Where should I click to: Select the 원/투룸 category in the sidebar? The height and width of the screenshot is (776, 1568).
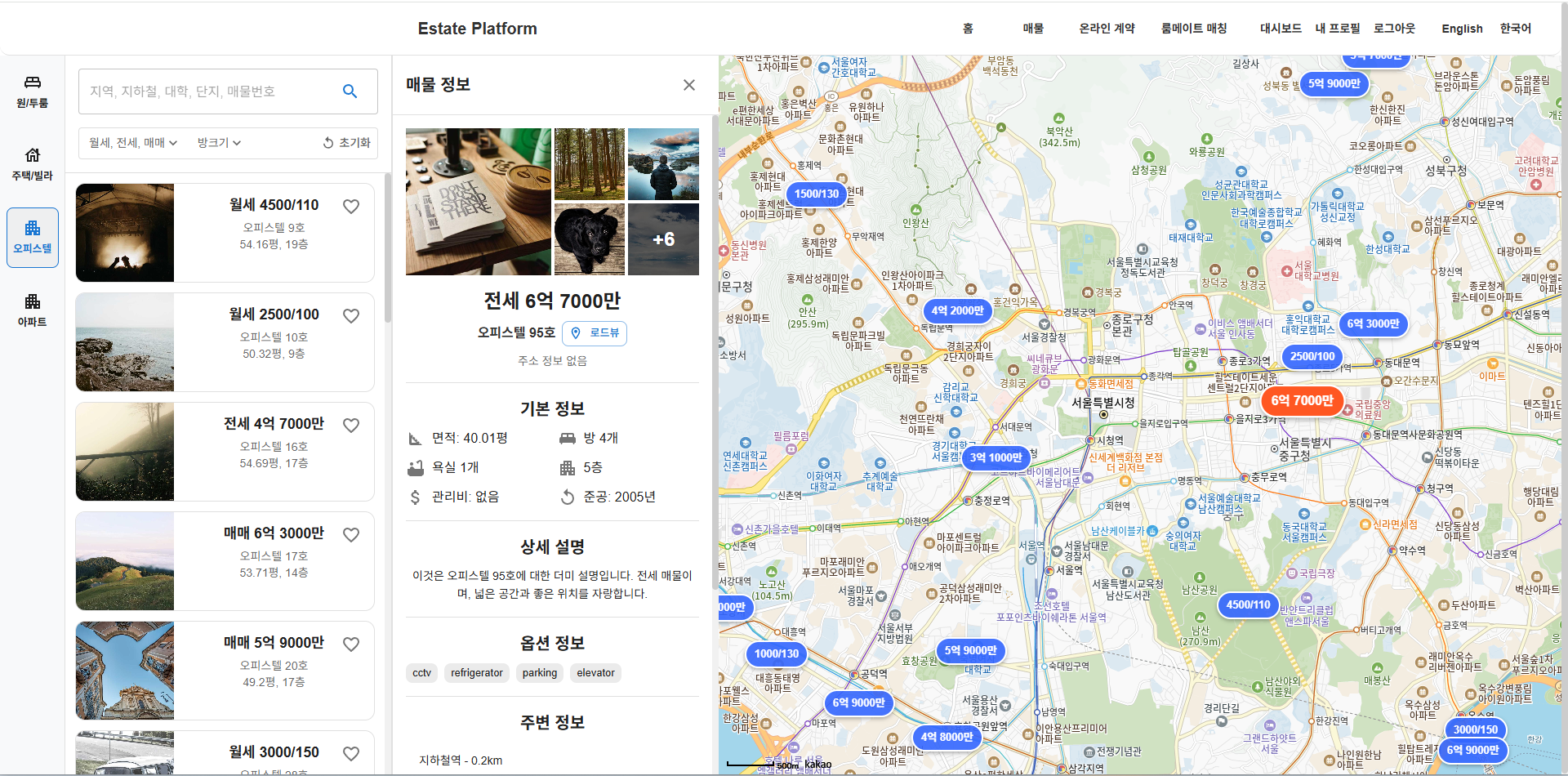coord(32,90)
